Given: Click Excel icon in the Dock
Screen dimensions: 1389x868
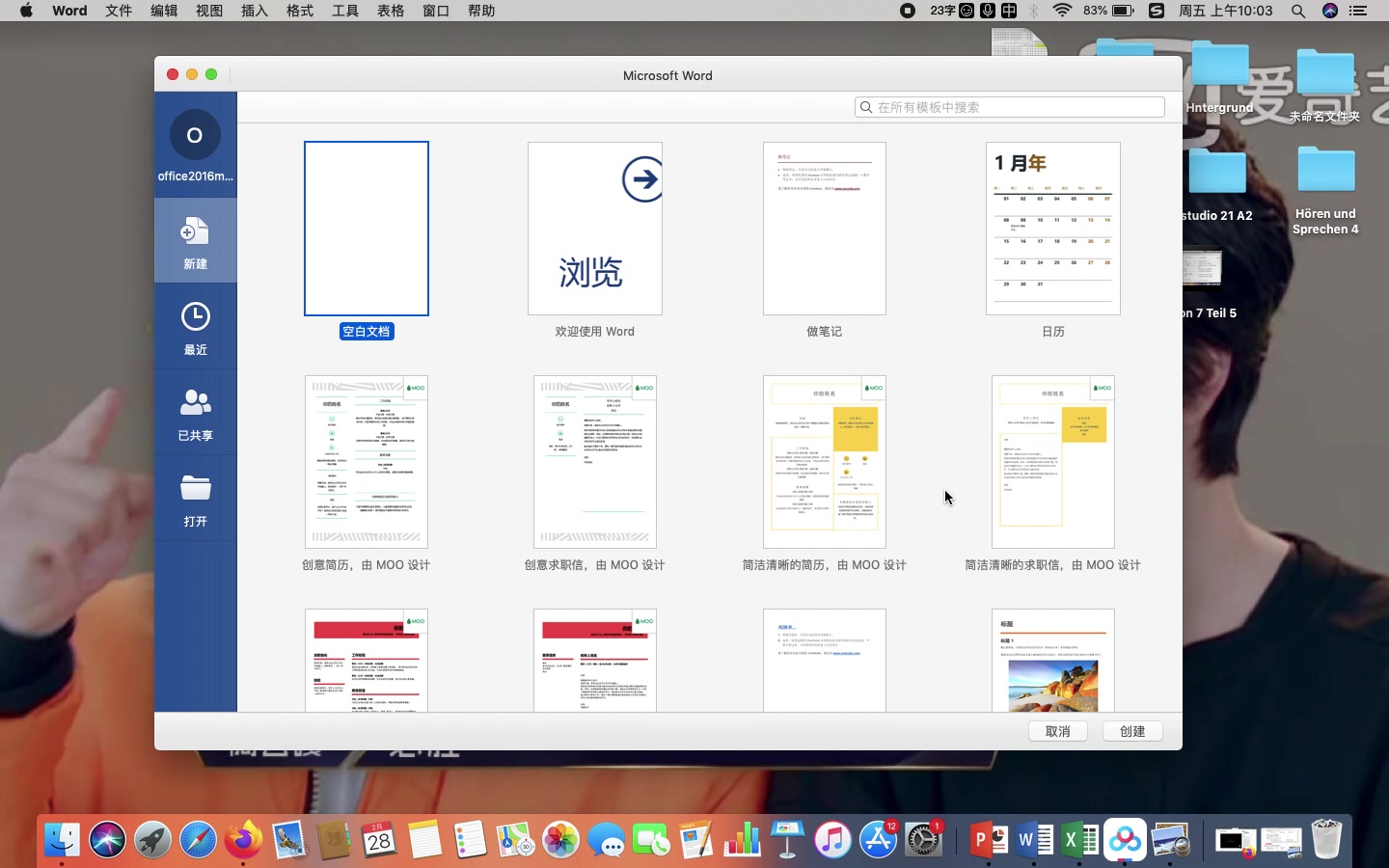Looking at the screenshot, I should coord(1079,840).
